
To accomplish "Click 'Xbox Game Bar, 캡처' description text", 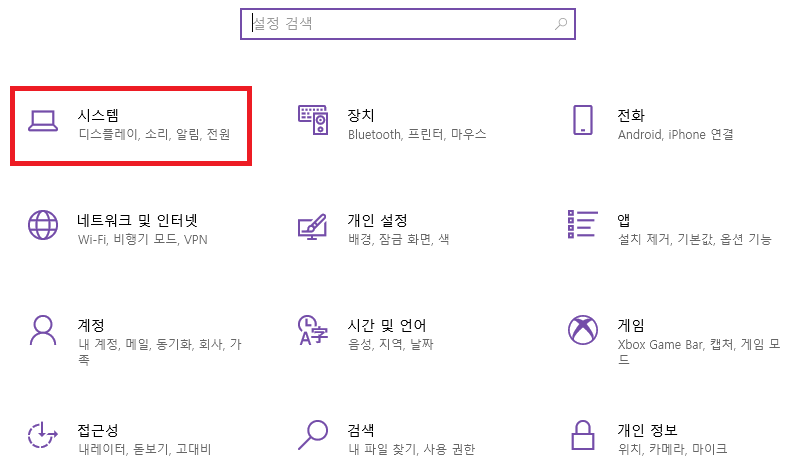I will 677,344.
